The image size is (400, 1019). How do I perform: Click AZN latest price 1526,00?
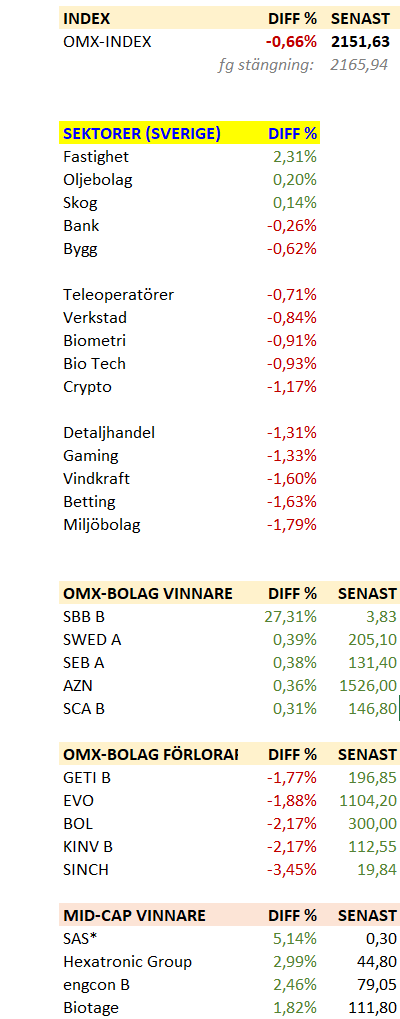tap(368, 686)
